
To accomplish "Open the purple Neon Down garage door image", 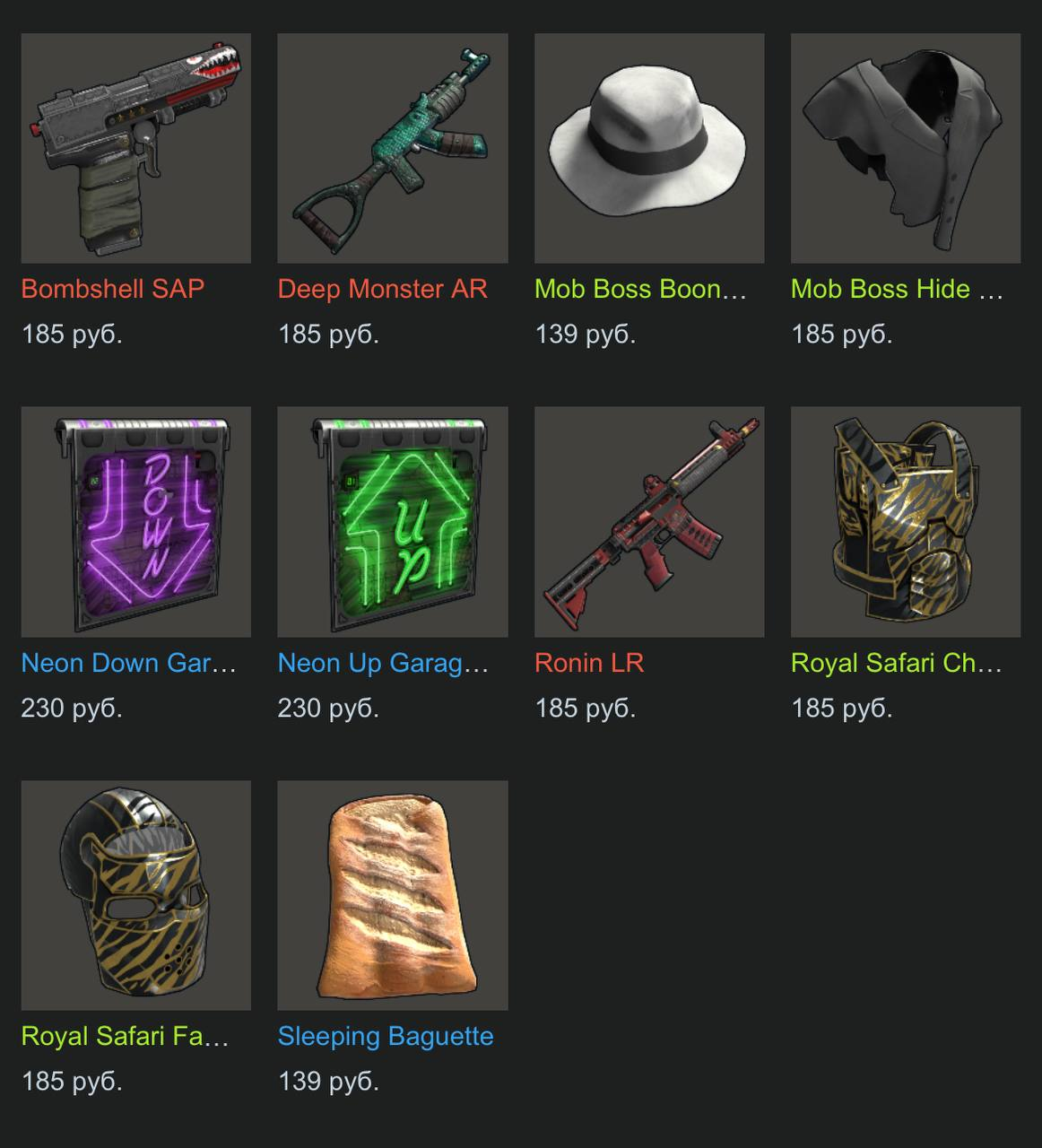I will coord(136,522).
